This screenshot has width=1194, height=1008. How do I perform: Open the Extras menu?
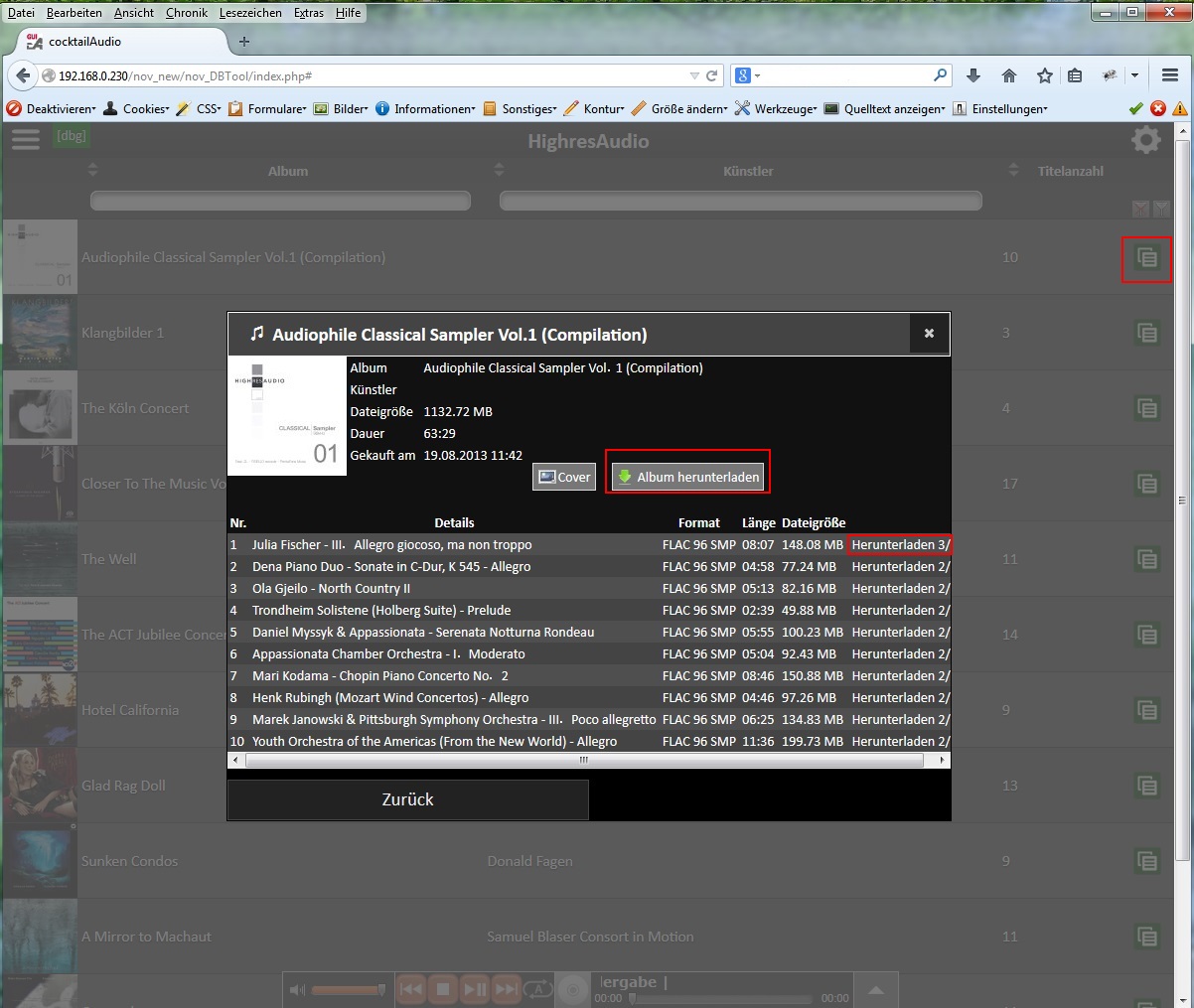click(309, 13)
